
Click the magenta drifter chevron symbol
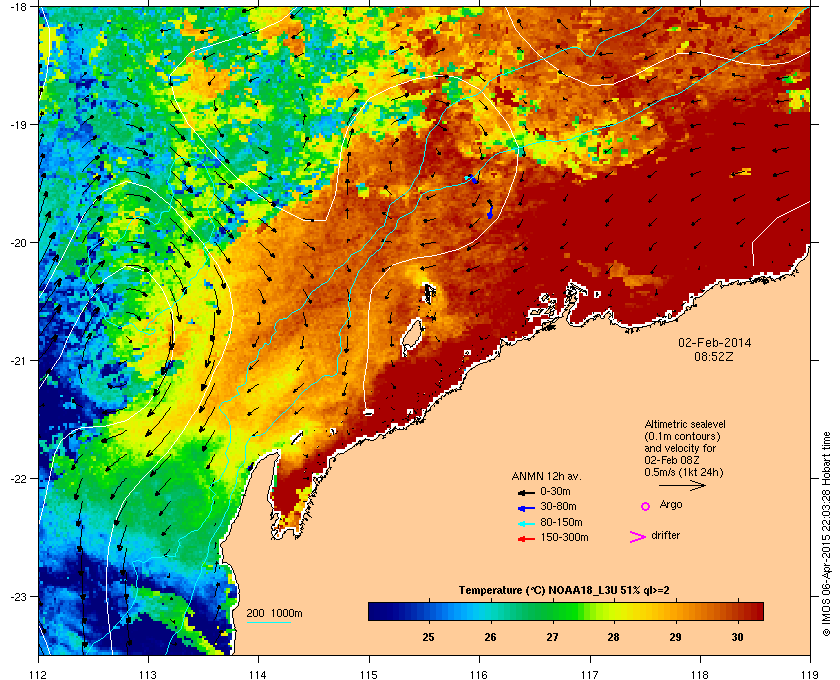pos(638,537)
